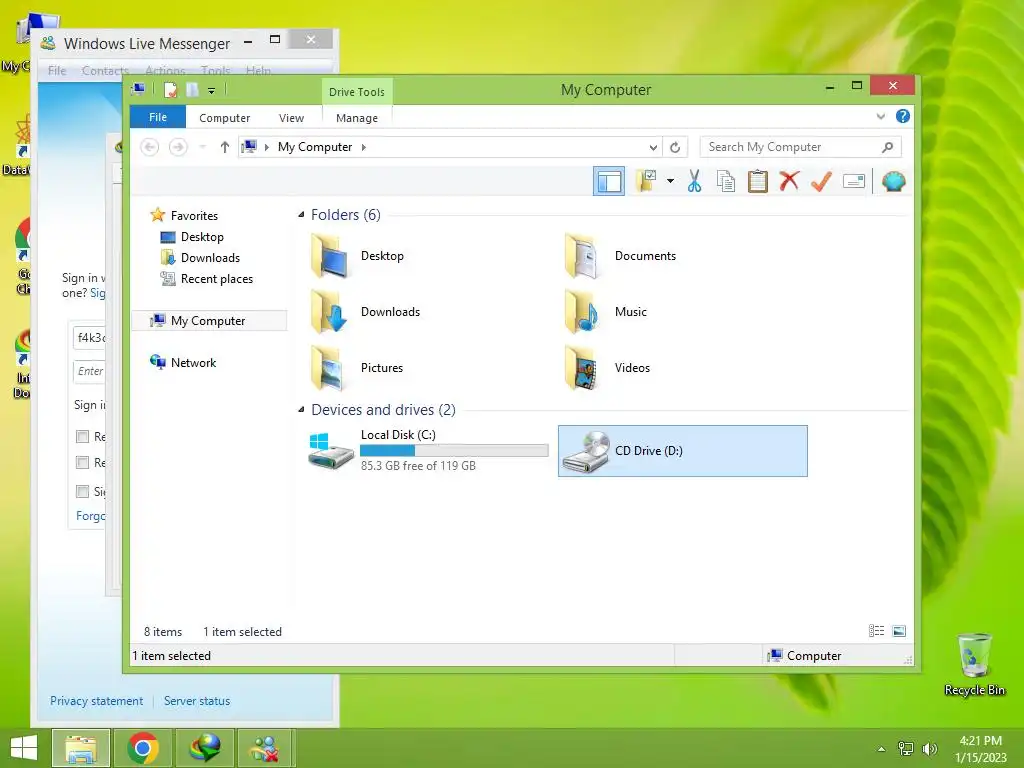Screen dimensions: 1024x768
Task: Click the folder options toolbar icon
Action: [647, 181]
